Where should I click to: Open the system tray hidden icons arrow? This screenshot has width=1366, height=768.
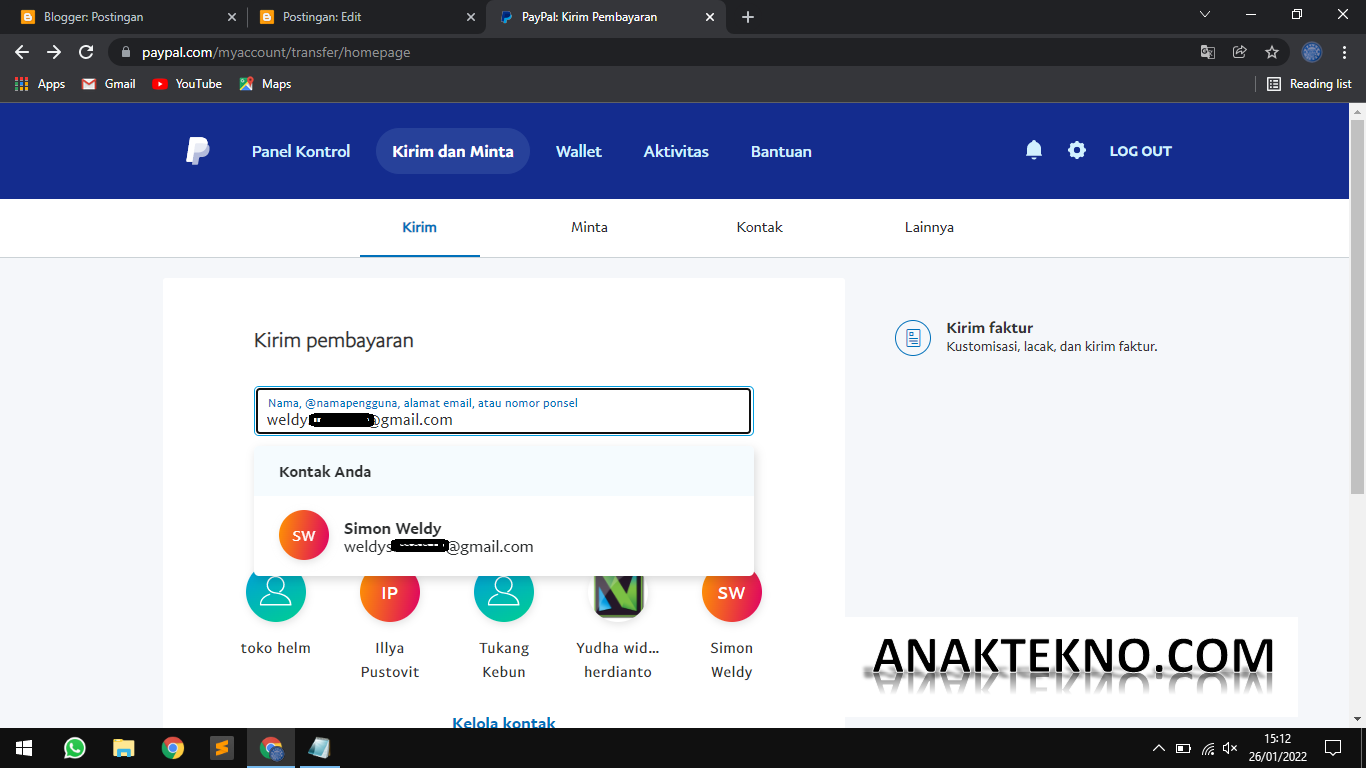point(1159,748)
